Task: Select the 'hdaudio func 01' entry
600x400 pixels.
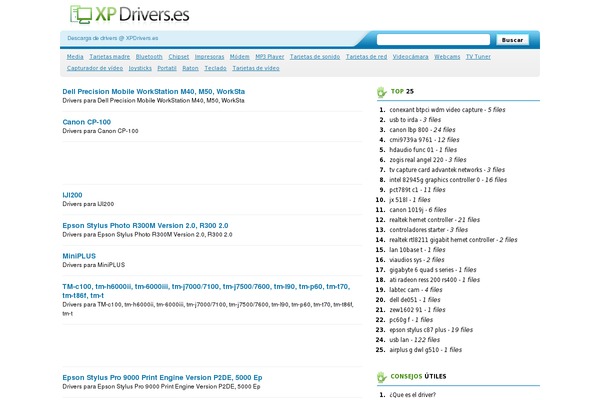Action: [x=423, y=150]
